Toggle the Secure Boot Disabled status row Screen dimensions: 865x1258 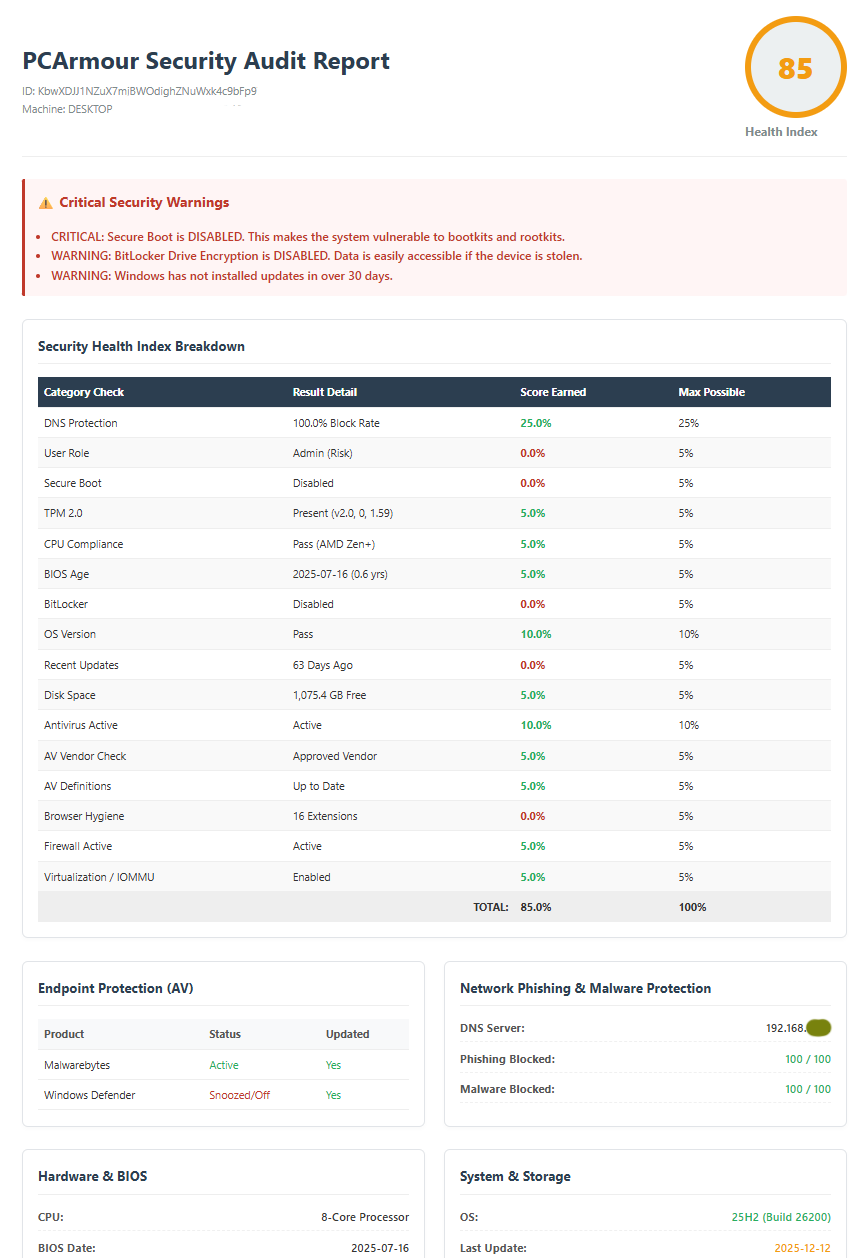(310, 483)
